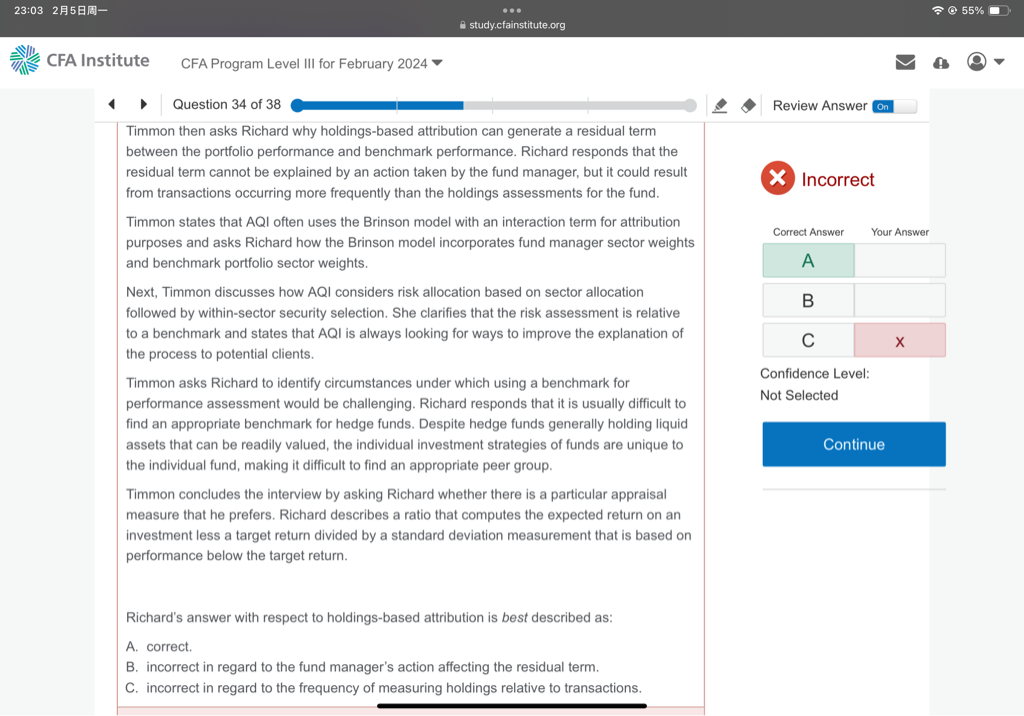Viewport: 1024px width, 716px height.
Task: Open the user profile icon
Action: (976, 61)
